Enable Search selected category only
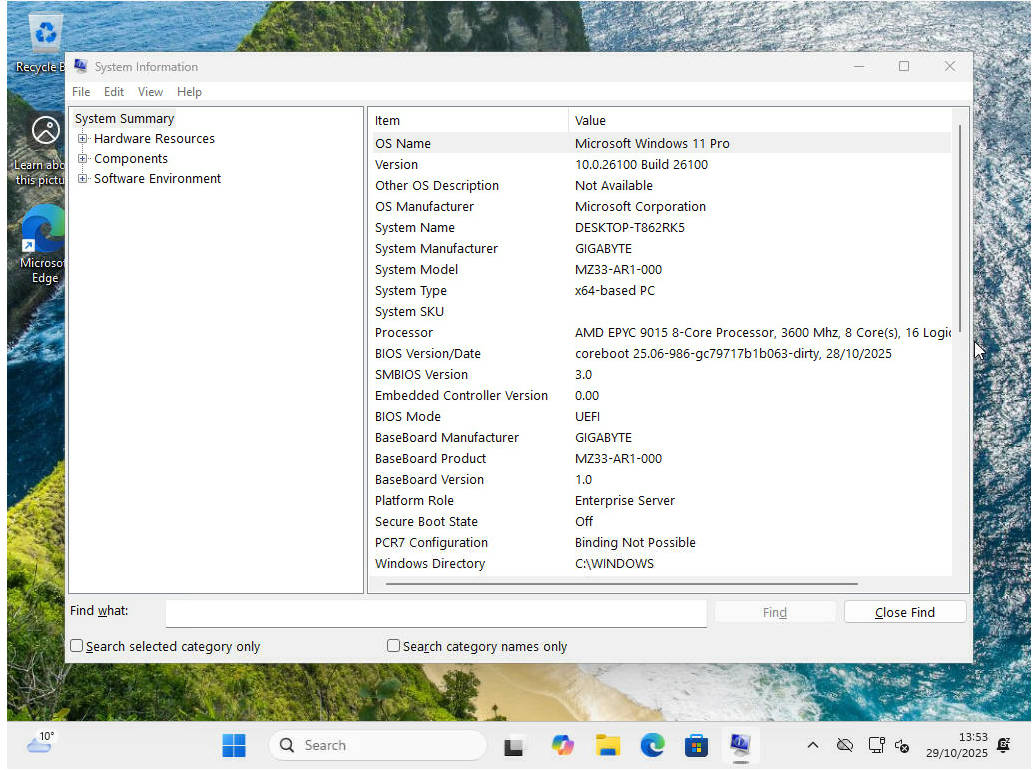Screen dimensions: 1033x770 pyautogui.click(x=76, y=646)
